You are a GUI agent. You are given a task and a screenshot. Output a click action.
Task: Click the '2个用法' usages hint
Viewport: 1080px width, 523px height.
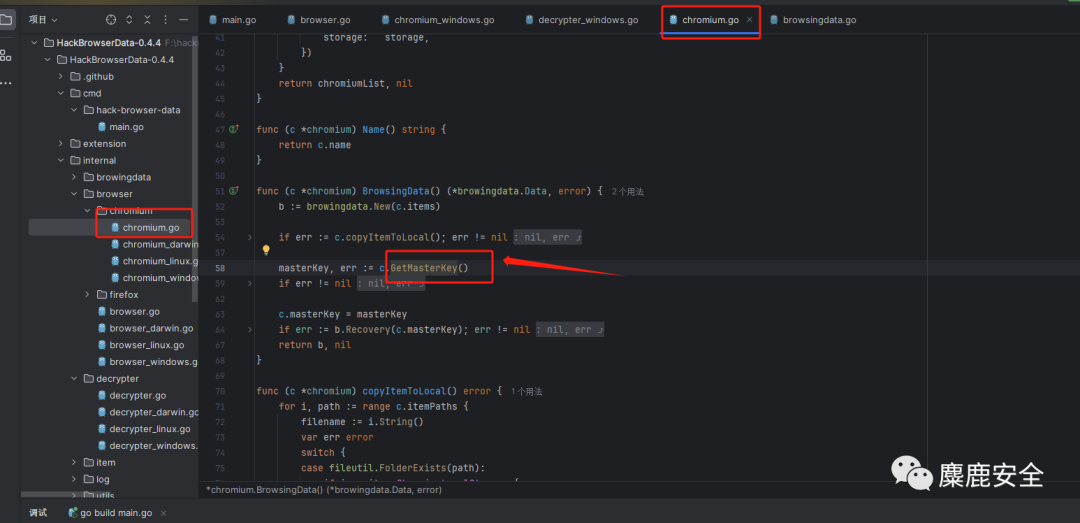(x=627, y=191)
